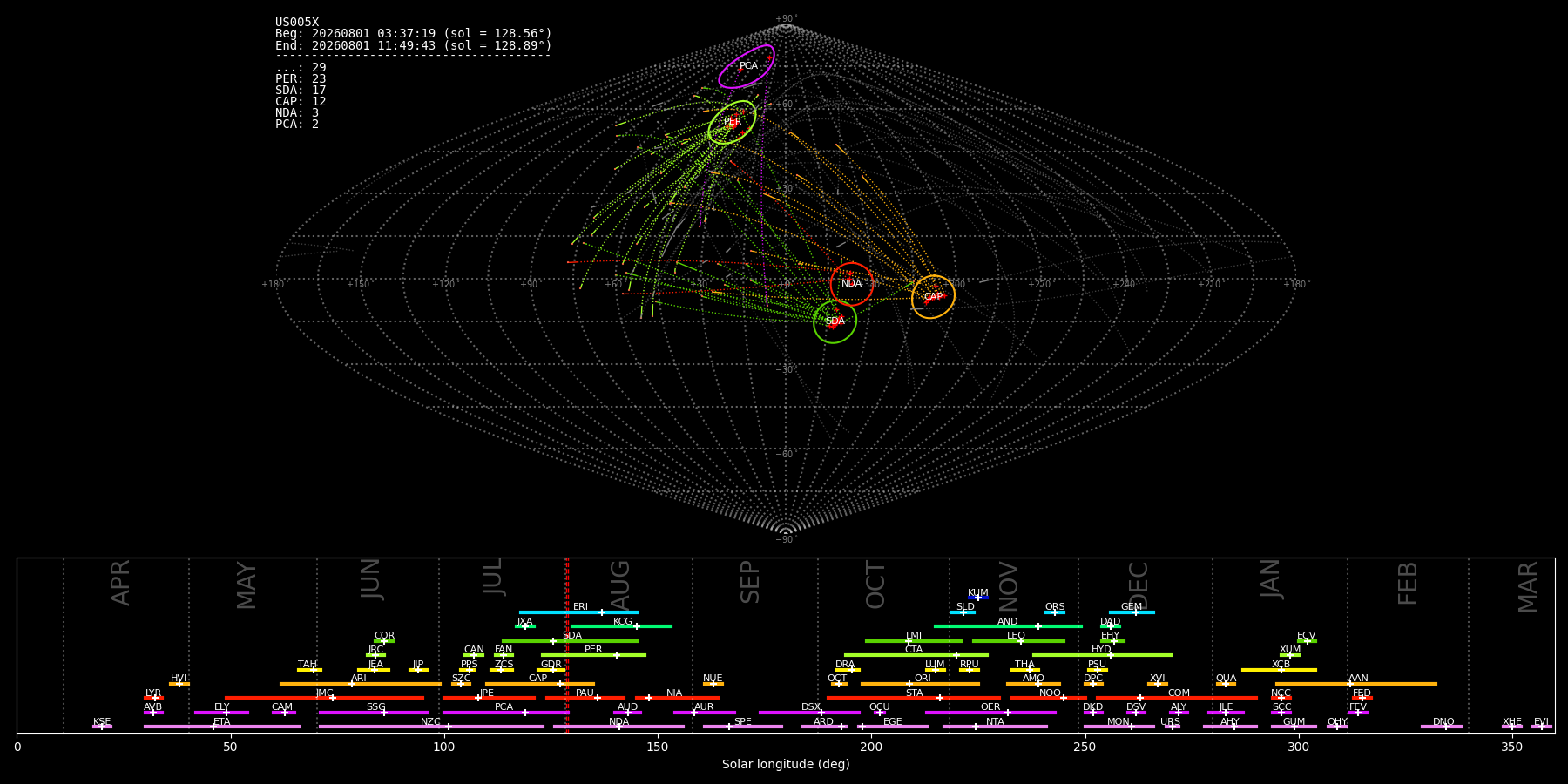Viewport: 1568px width, 784px height.
Task: Click the QUA shower bar in January
Action: [1226, 684]
